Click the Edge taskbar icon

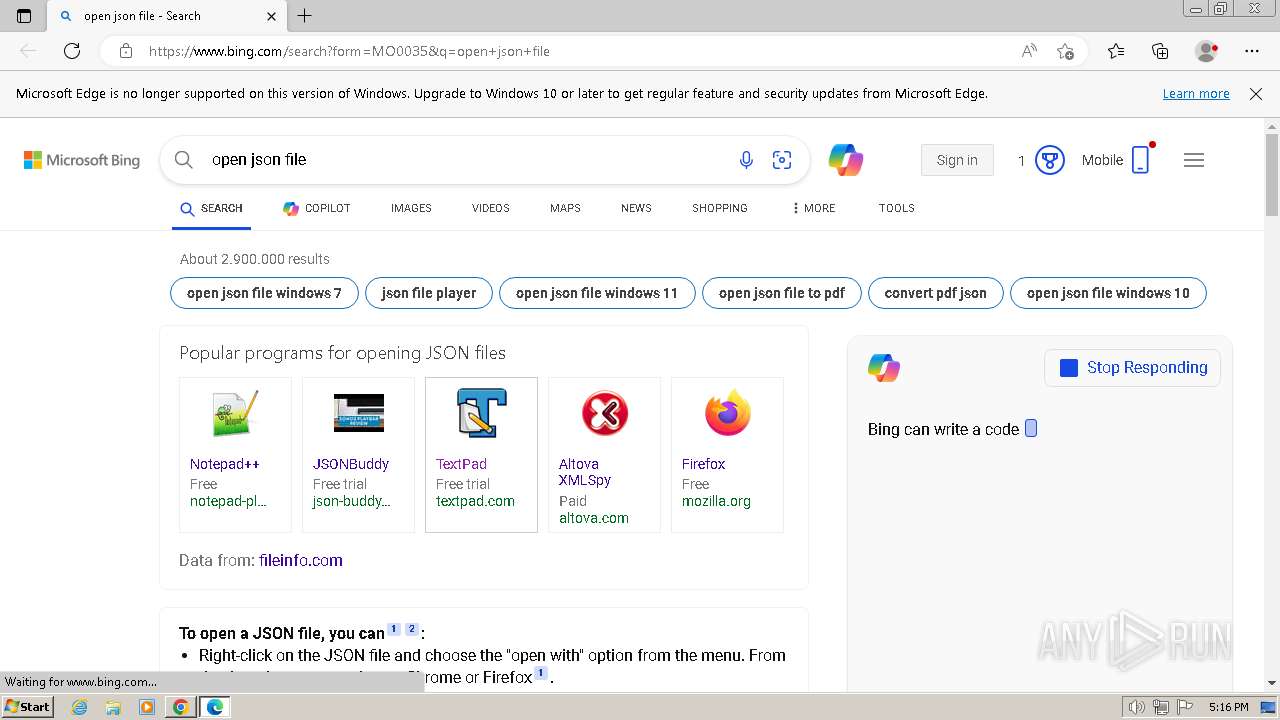(x=215, y=707)
